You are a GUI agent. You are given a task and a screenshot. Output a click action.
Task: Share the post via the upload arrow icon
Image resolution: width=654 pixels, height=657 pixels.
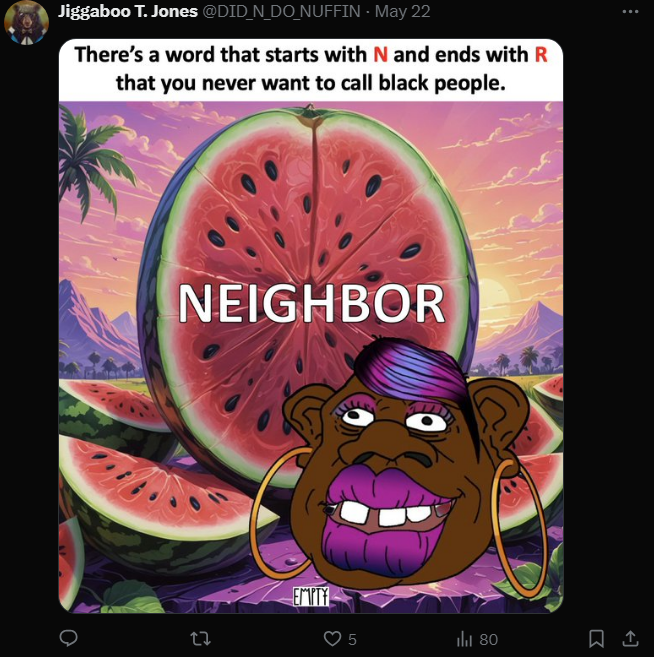coord(630,639)
